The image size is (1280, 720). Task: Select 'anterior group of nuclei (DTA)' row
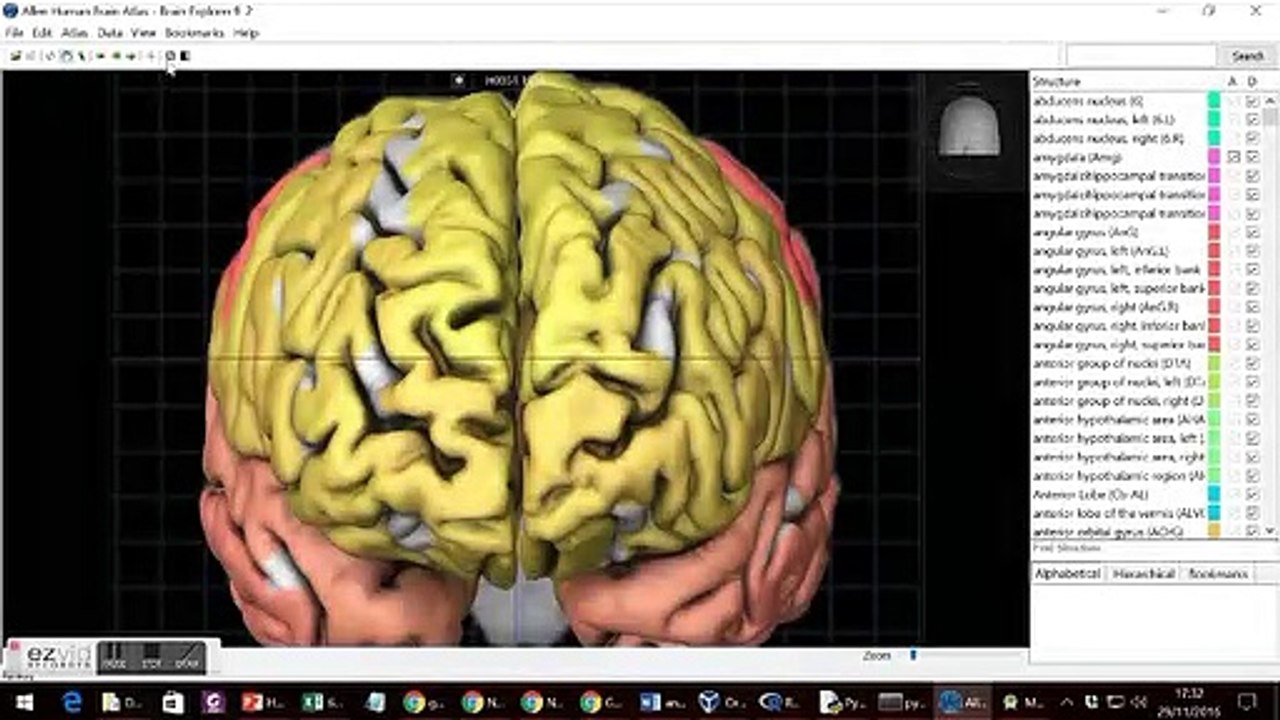point(1148,363)
